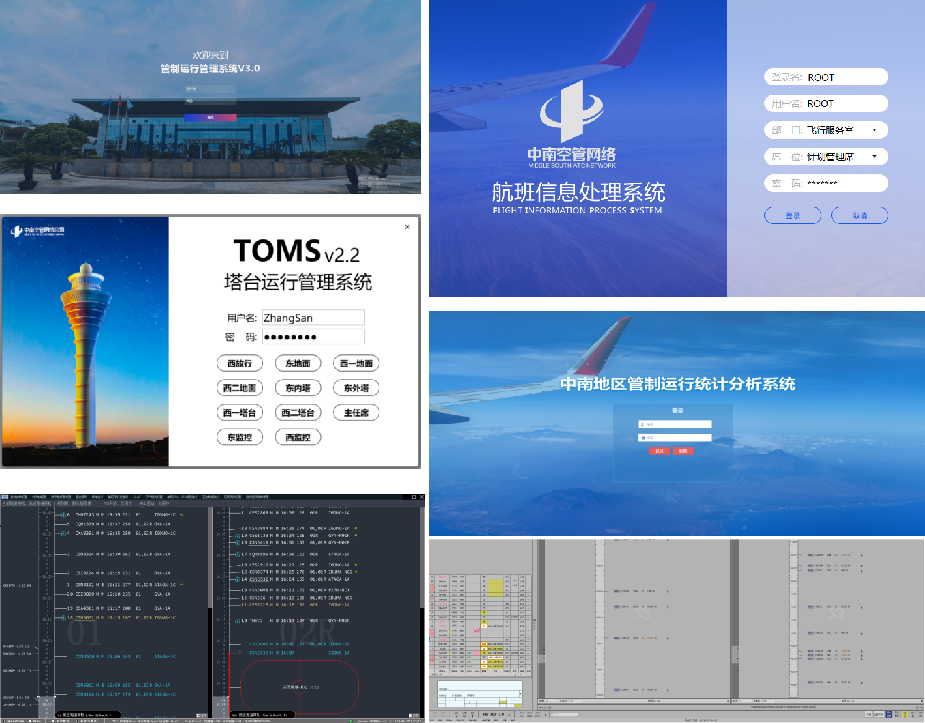Click the purple login button of V3.0 system
925x723 pixels.
point(211,117)
